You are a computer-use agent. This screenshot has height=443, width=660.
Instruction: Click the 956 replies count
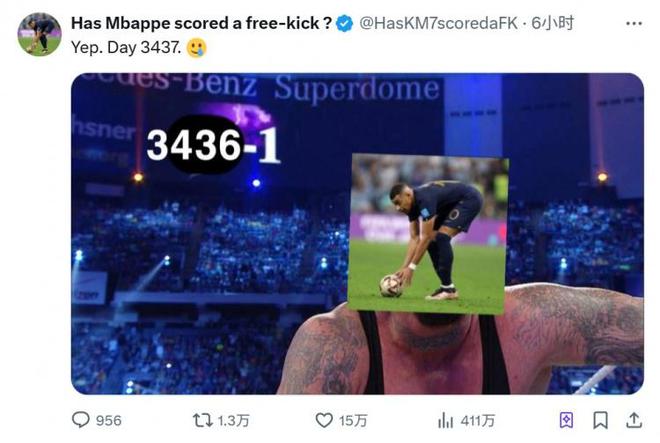[109, 421]
